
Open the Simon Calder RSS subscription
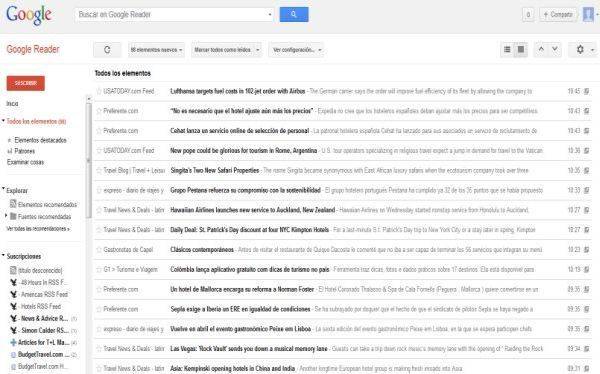point(43,330)
